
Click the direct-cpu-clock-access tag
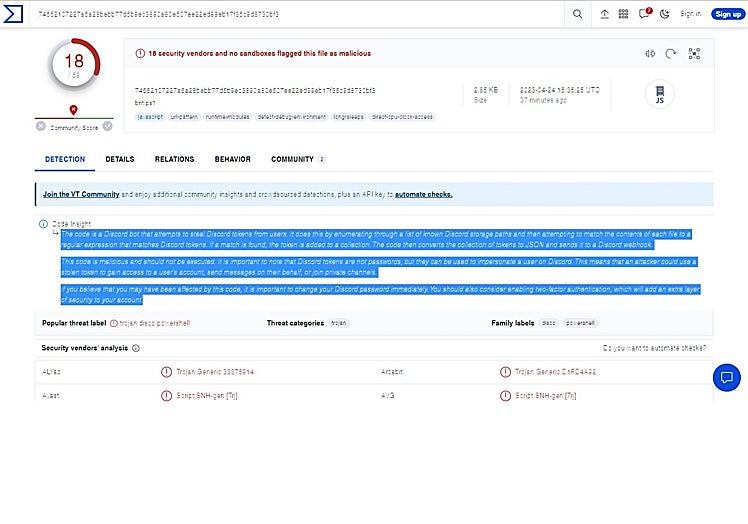(402, 117)
